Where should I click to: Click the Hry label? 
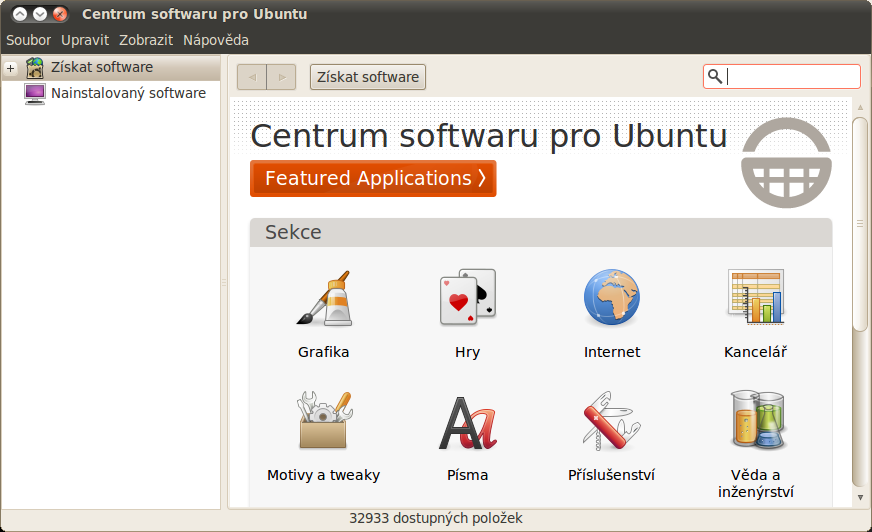468,352
